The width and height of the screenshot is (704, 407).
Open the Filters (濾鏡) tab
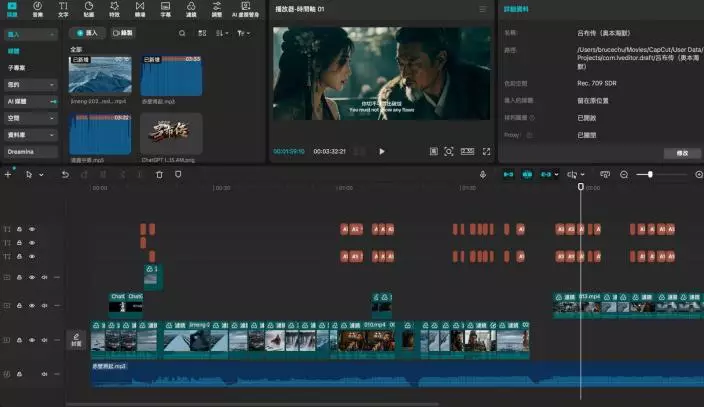[191, 9]
